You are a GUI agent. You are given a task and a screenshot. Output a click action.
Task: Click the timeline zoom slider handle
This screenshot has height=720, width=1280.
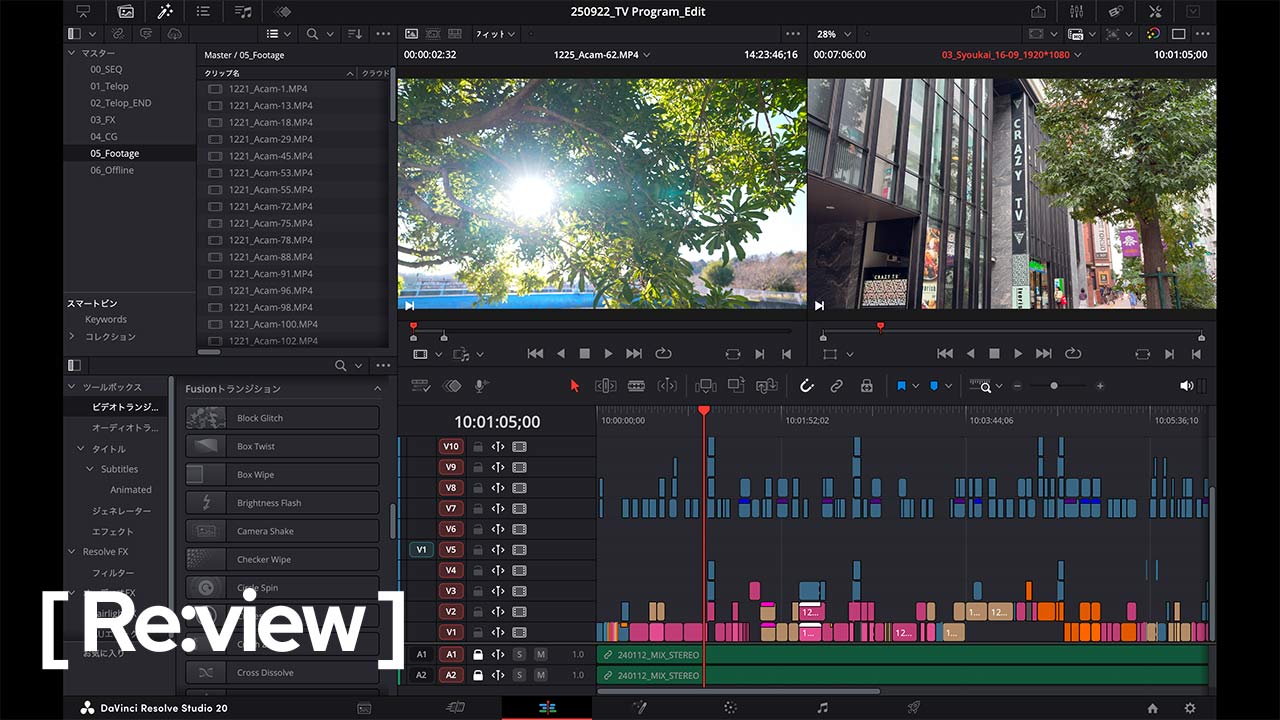click(x=1053, y=386)
